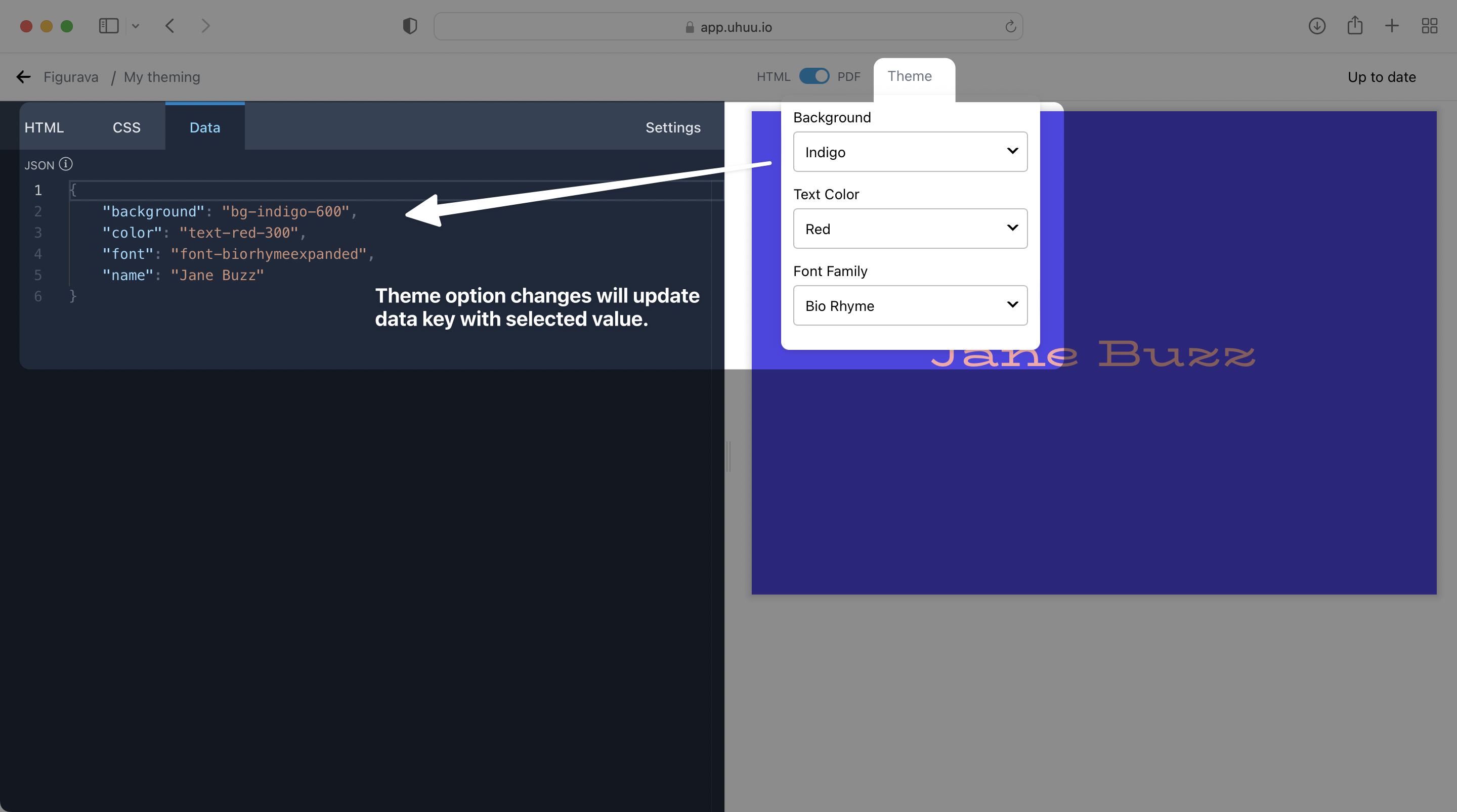Click the share/export icon in toolbar
Screen dimensions: 1457x812
click(1354, 25)
